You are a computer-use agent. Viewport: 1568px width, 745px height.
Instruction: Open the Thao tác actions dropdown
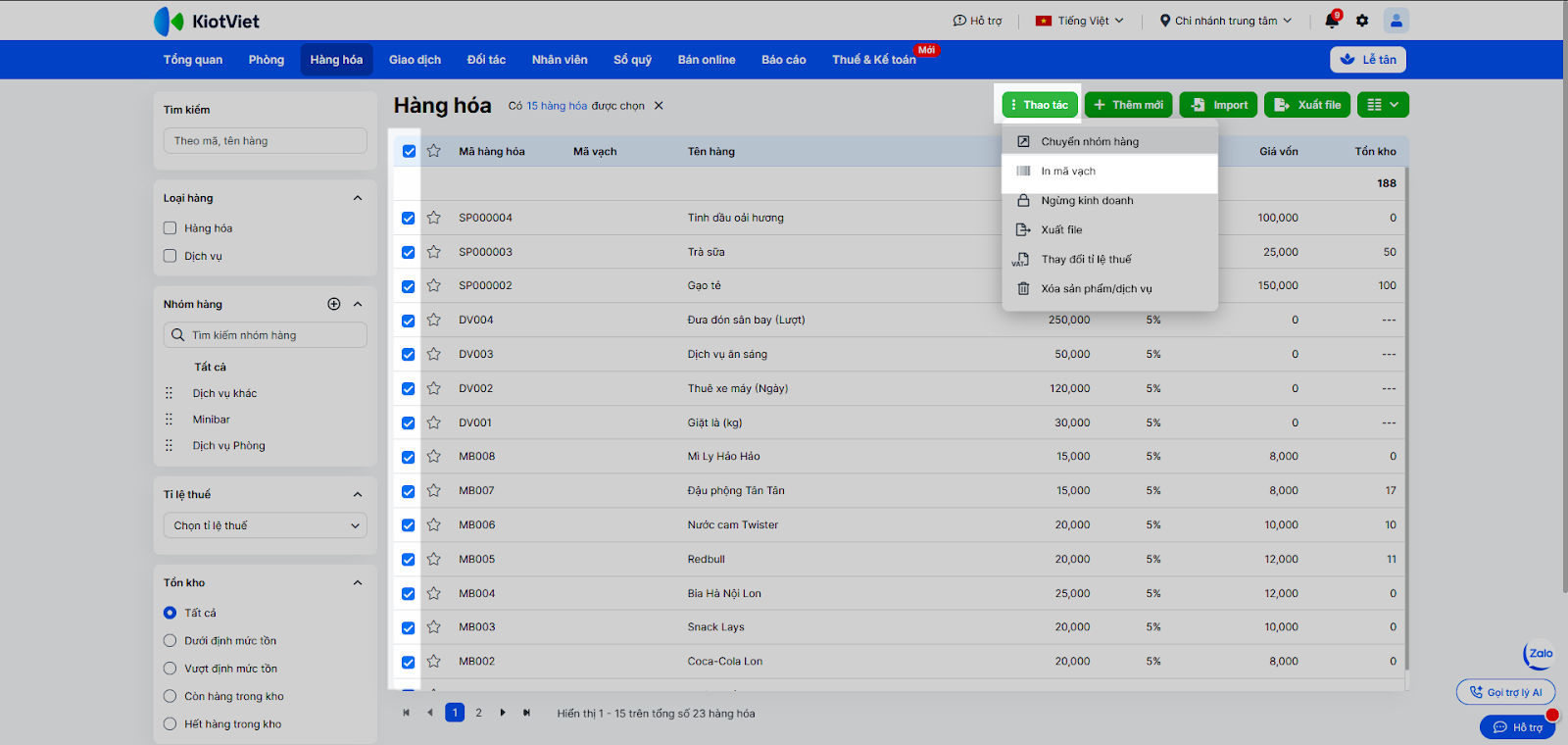coord(1040,105)
